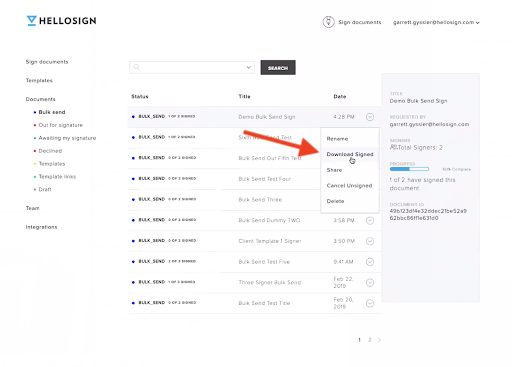Click the 4:28 PM date cell
The height and width of the screenshot is (367, 512).
coord(344,117)
